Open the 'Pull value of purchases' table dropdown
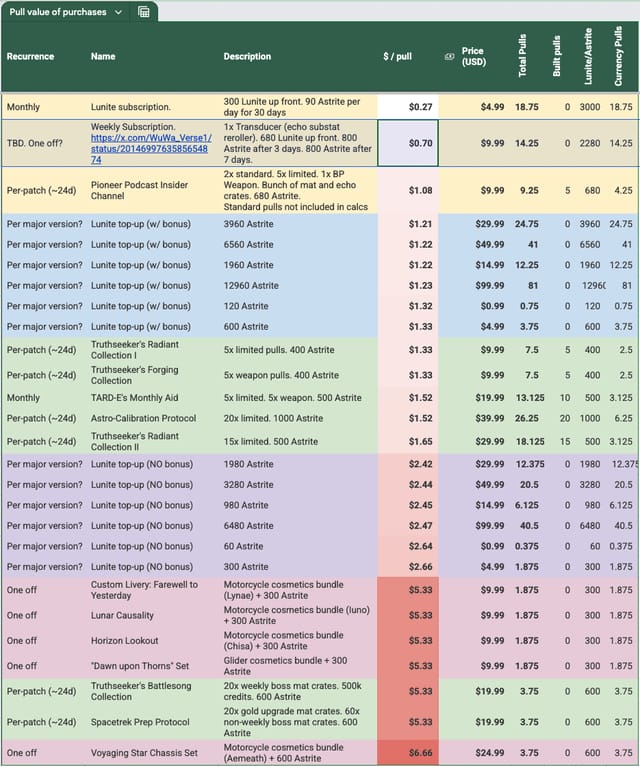 click(x=118, y=12)
